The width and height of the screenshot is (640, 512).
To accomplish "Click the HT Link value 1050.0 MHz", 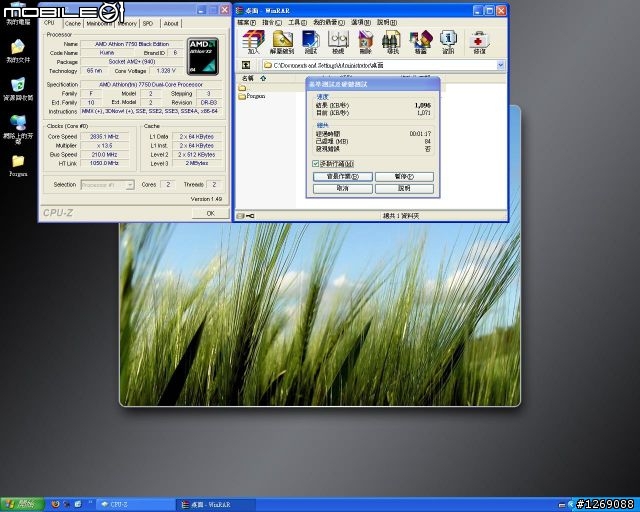I will pyautogui.click(x=104, y=163).
